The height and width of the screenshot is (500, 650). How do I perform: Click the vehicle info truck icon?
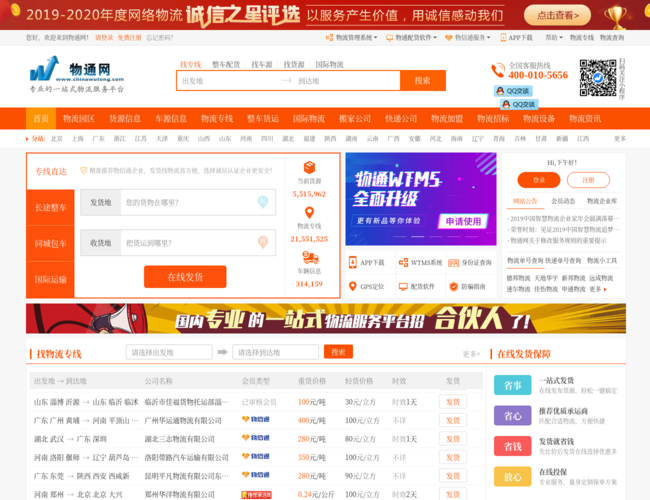[310, 258]
